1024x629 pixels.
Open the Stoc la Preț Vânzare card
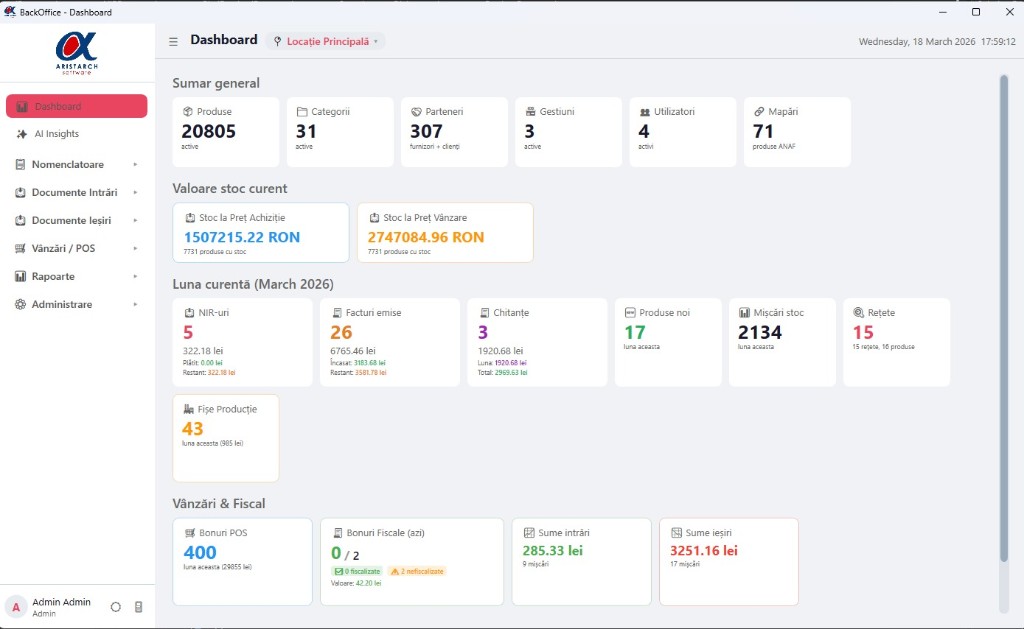click(x=445, y=233)
